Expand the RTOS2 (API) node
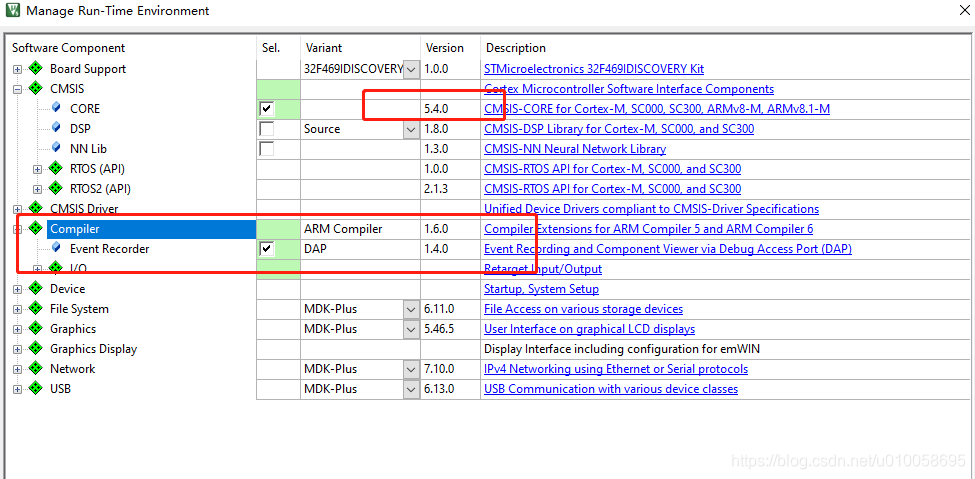This screenshot has width=975, height=479. pyautogui.click(x=37, y=189)
